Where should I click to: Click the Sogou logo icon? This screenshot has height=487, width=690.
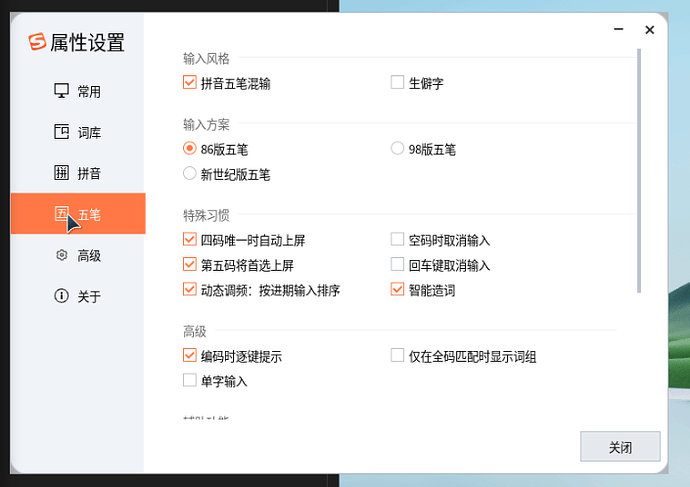pos(37,42)
